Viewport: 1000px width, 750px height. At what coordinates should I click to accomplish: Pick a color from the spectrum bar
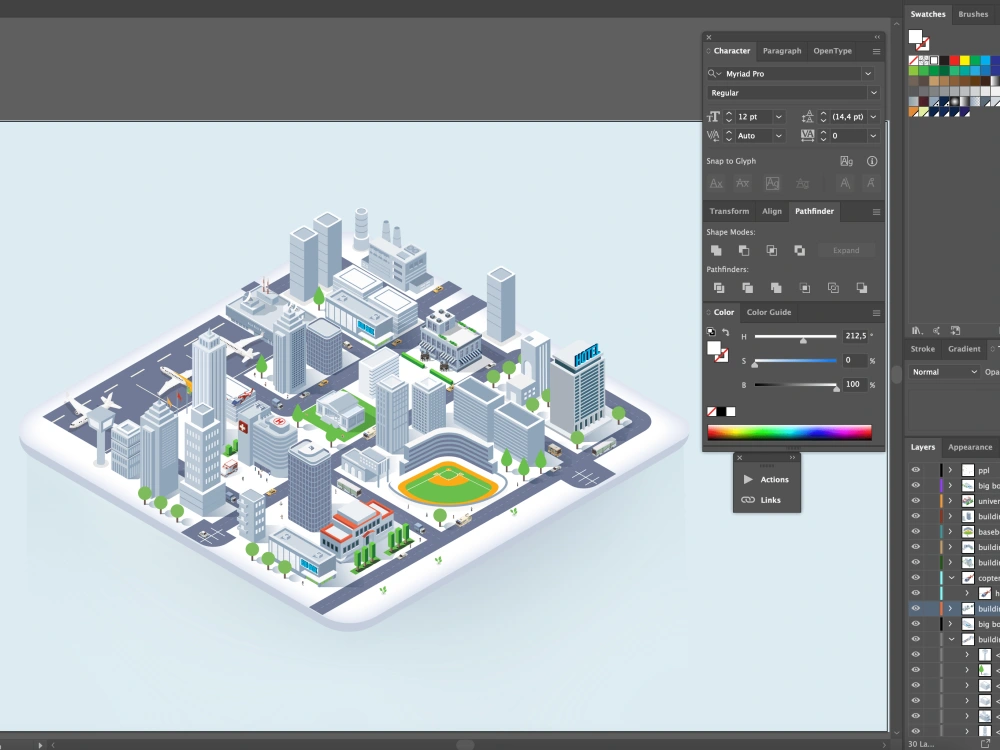(x=789, y=432)
